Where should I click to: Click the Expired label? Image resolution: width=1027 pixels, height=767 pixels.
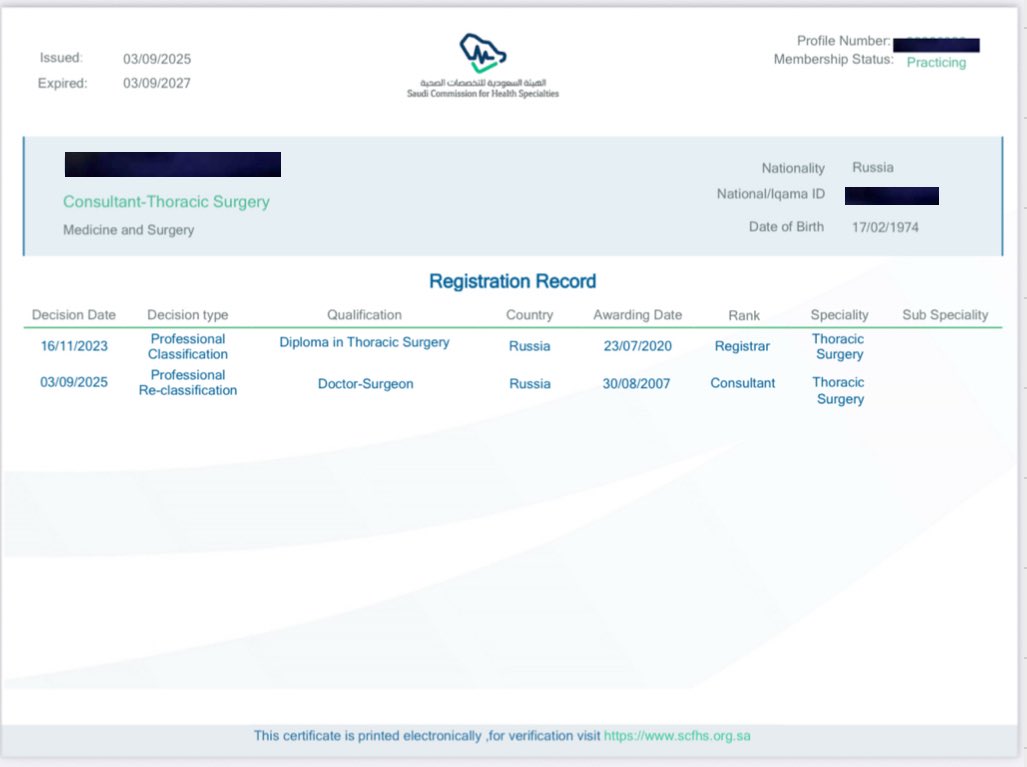click(x=62, y=83)
